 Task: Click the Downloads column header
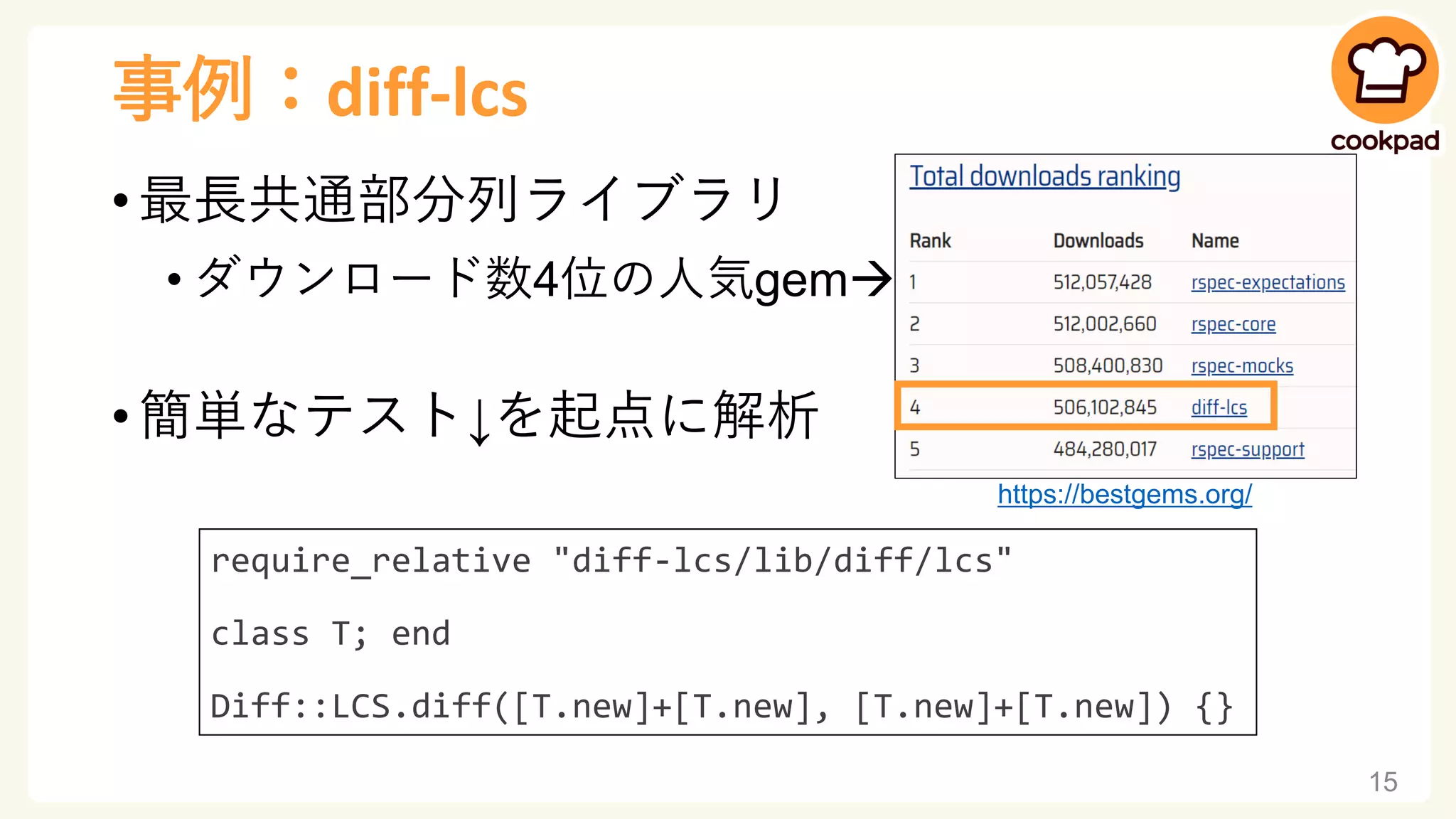(1098, 241)
